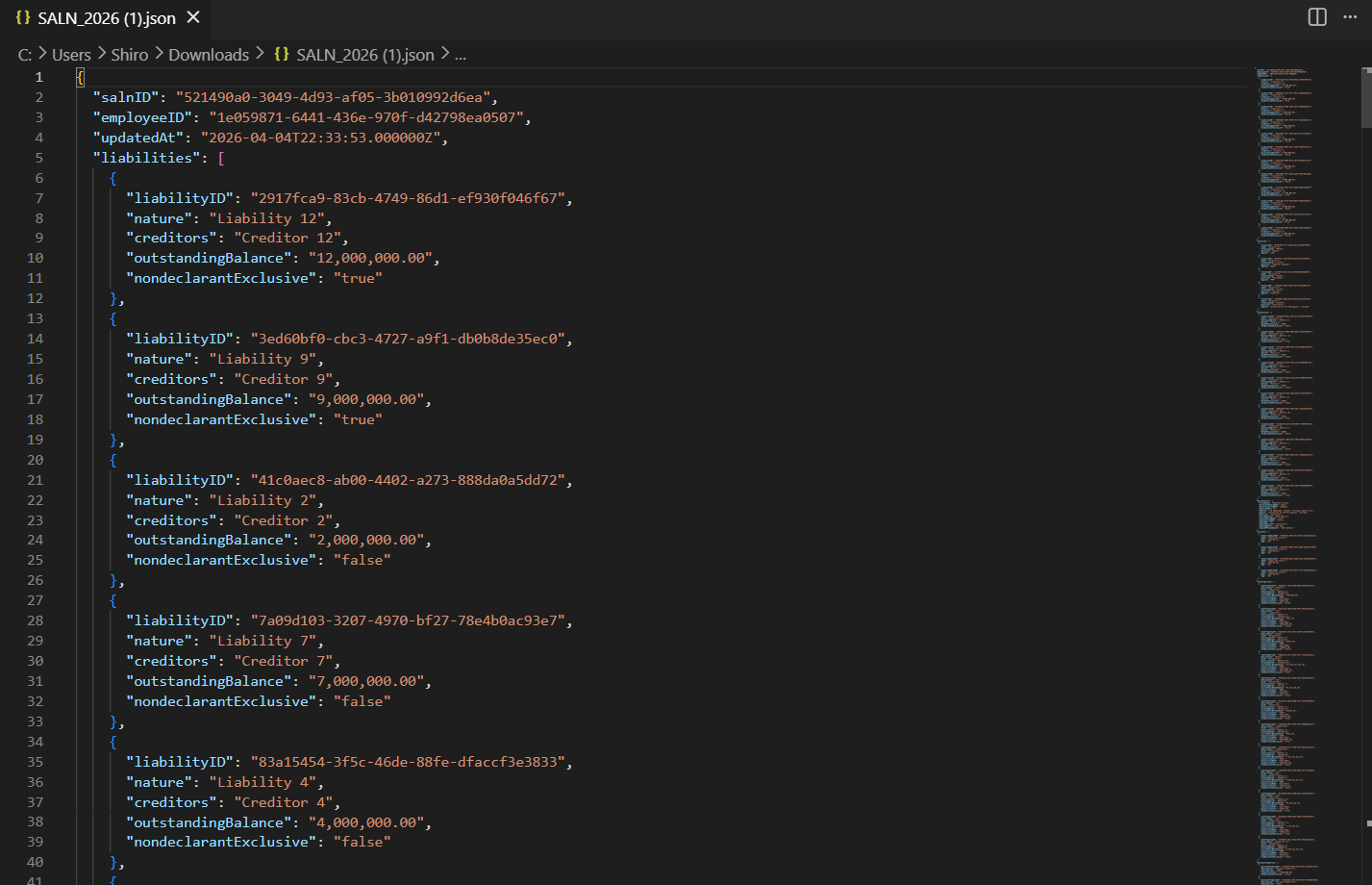This screenshot has width=1372, height=885.
Task: Click the C: breadcrumb entry
Action: coord(24,55)
